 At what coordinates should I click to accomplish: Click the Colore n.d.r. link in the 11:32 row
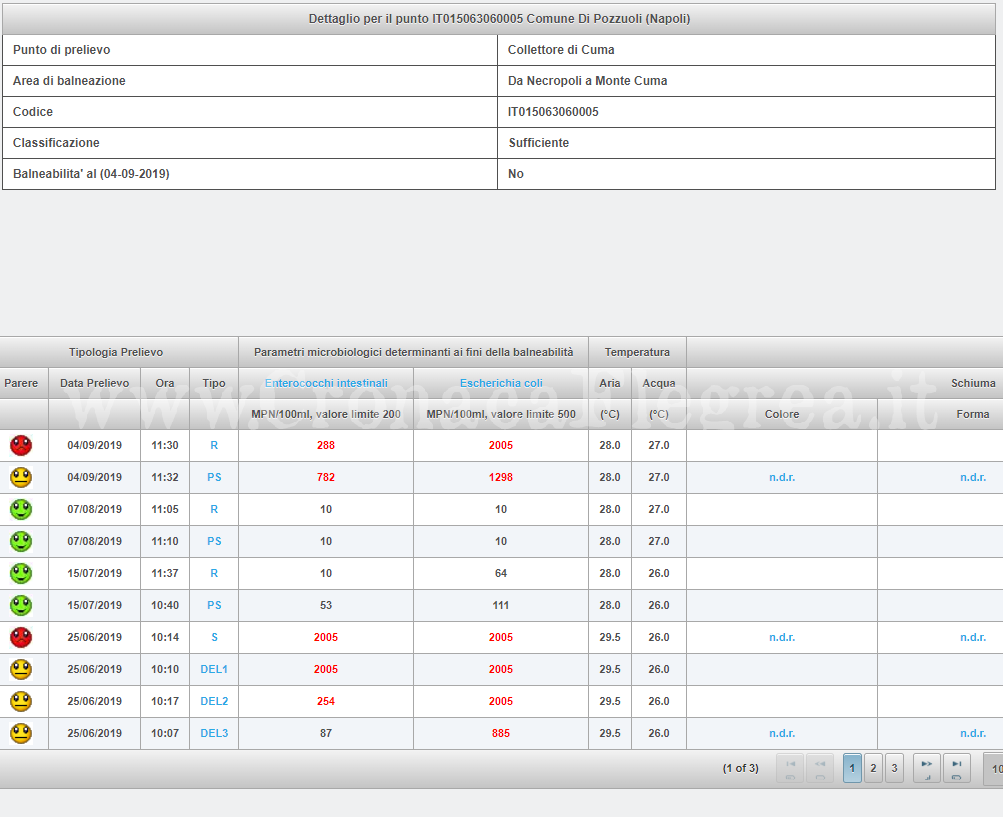point(782,477)
